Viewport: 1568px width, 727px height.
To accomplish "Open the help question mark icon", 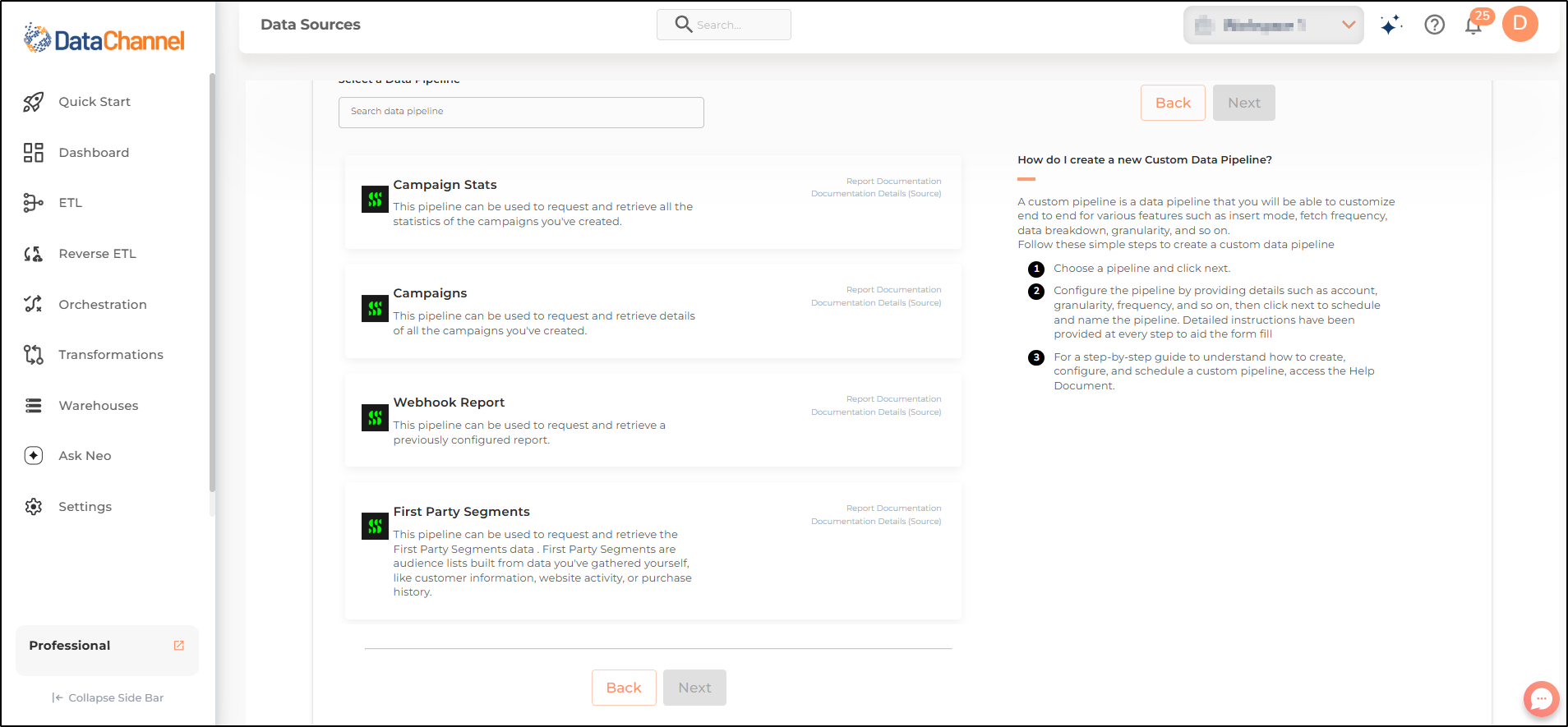I will [1435, 25].
